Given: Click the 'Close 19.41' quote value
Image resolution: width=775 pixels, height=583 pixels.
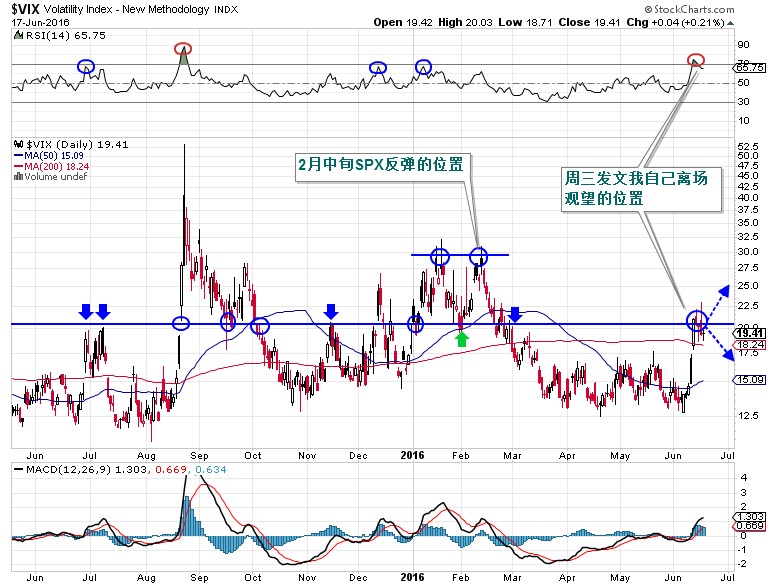Looking at the screenshot, I should (x=589, y=22).
